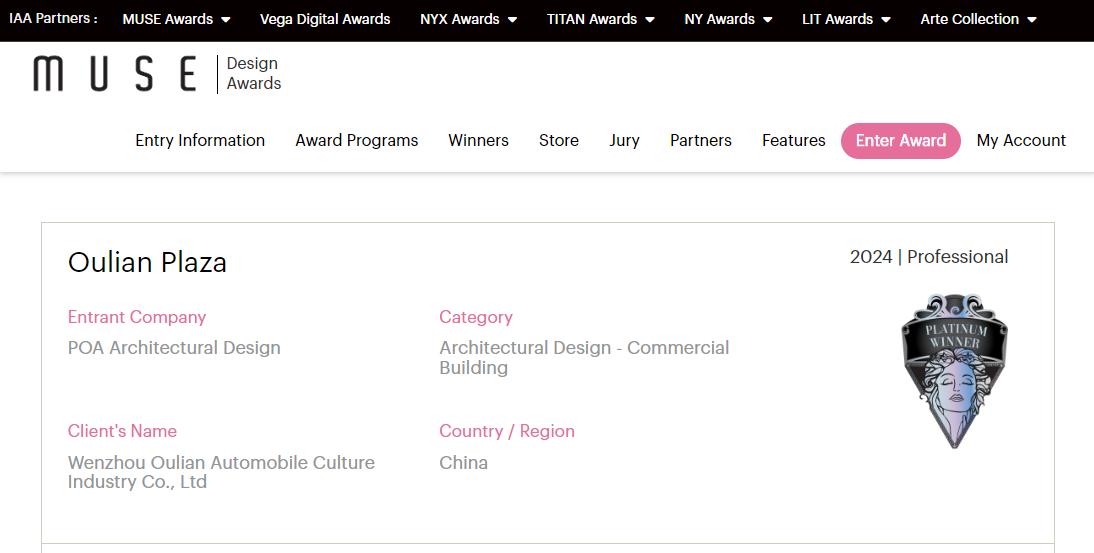Click the Category heading
This screenshot has height=553, width=1094.
pyautogui.click(x=476, y=317)
